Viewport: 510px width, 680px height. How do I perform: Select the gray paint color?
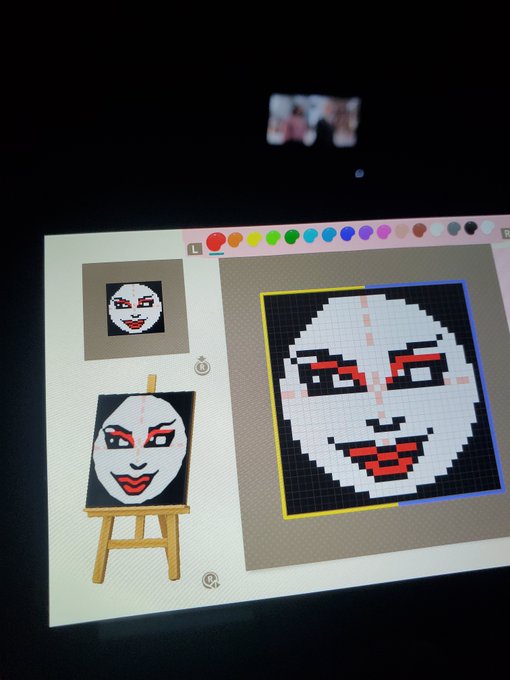coord(454,228)
